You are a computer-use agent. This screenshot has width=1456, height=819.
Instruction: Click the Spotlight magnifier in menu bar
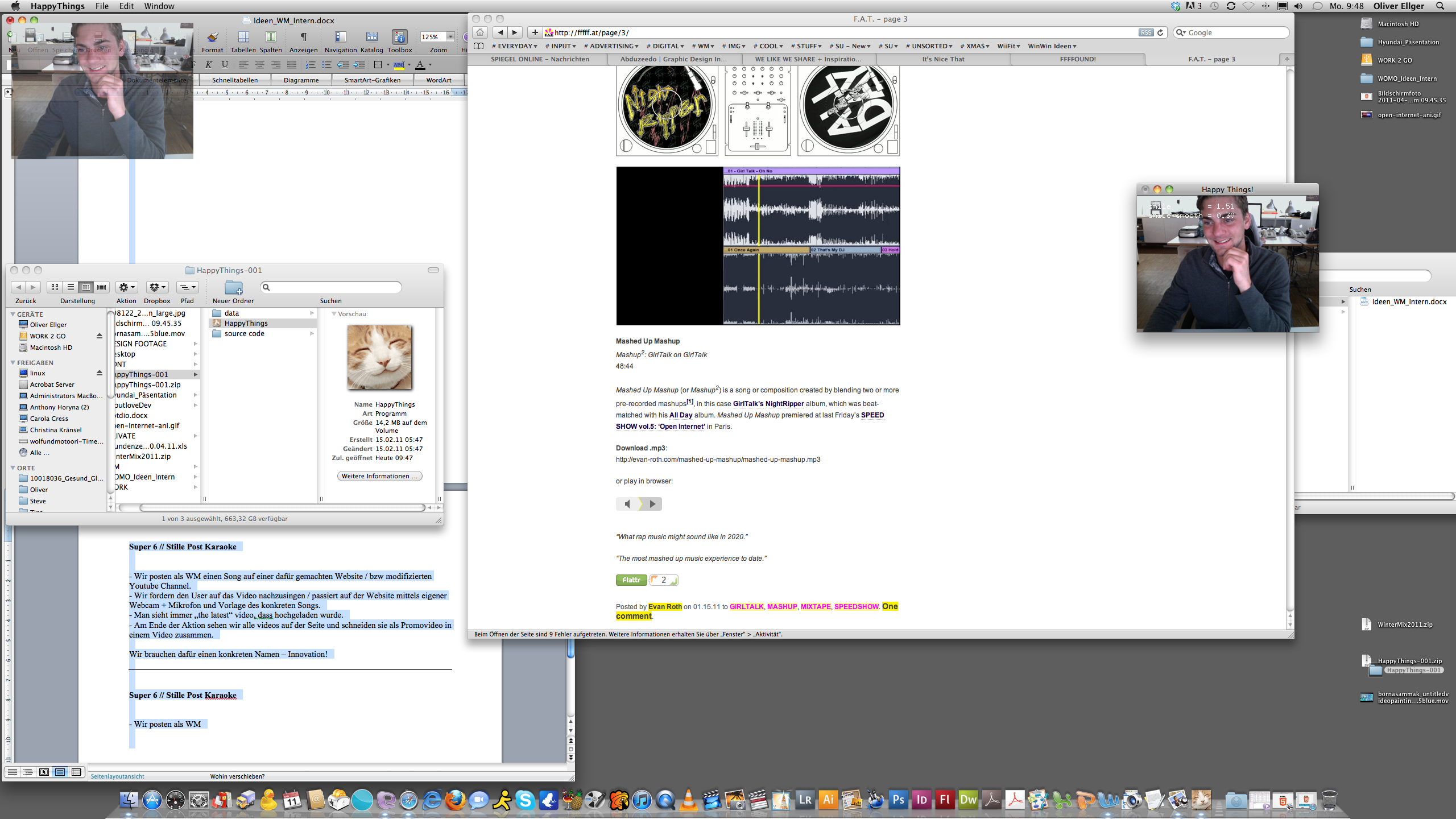coord(1441,6)
